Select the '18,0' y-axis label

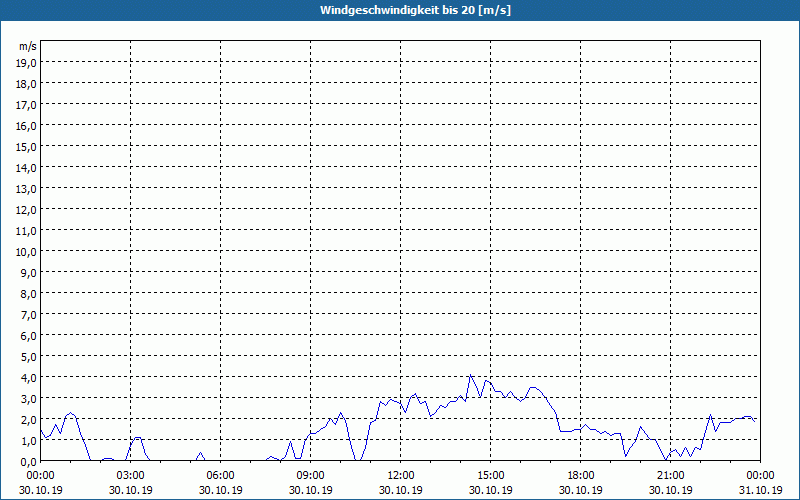[27, 84]
